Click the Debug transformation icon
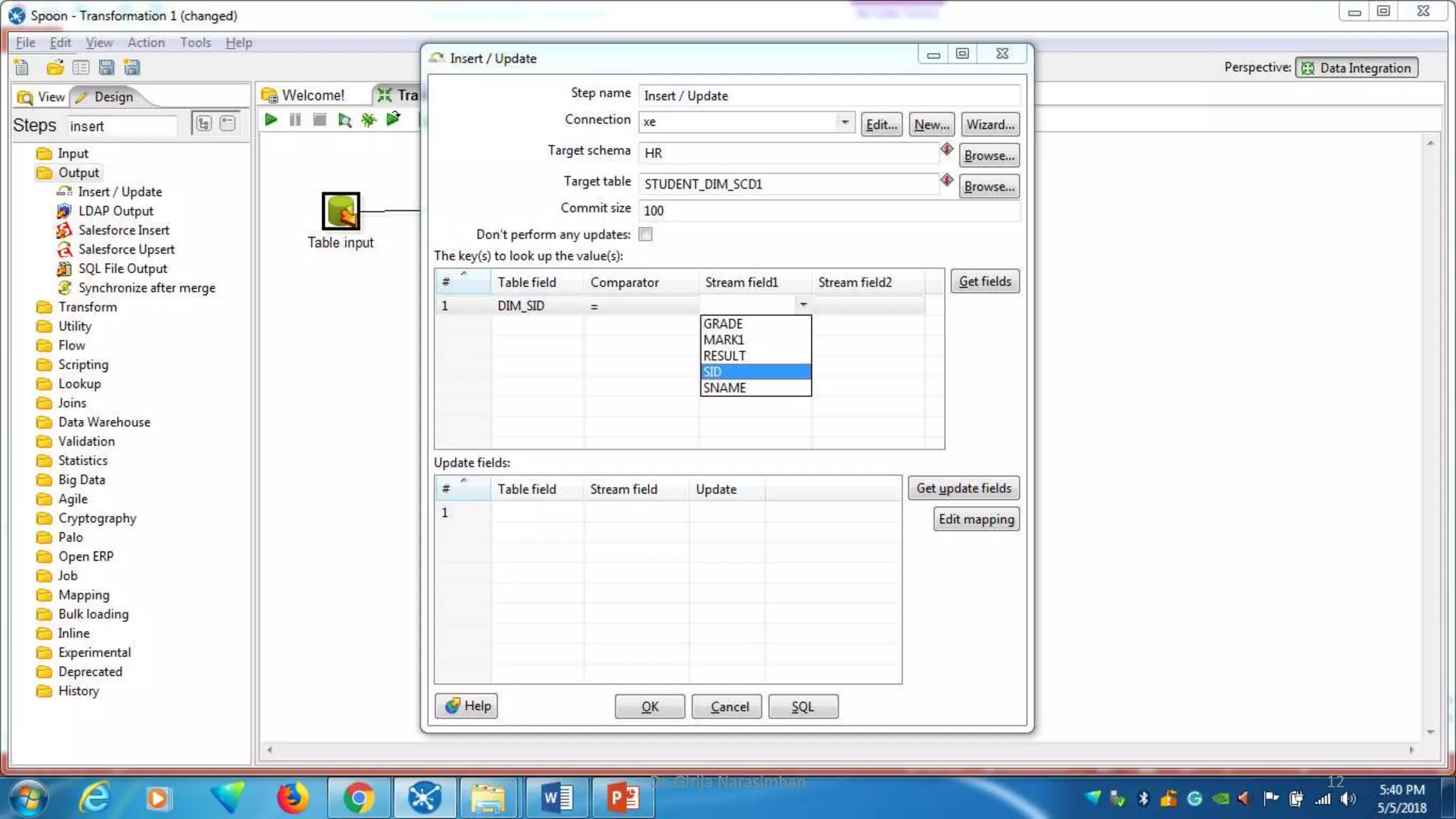1456x819 pixels. (x=368, y=119)
